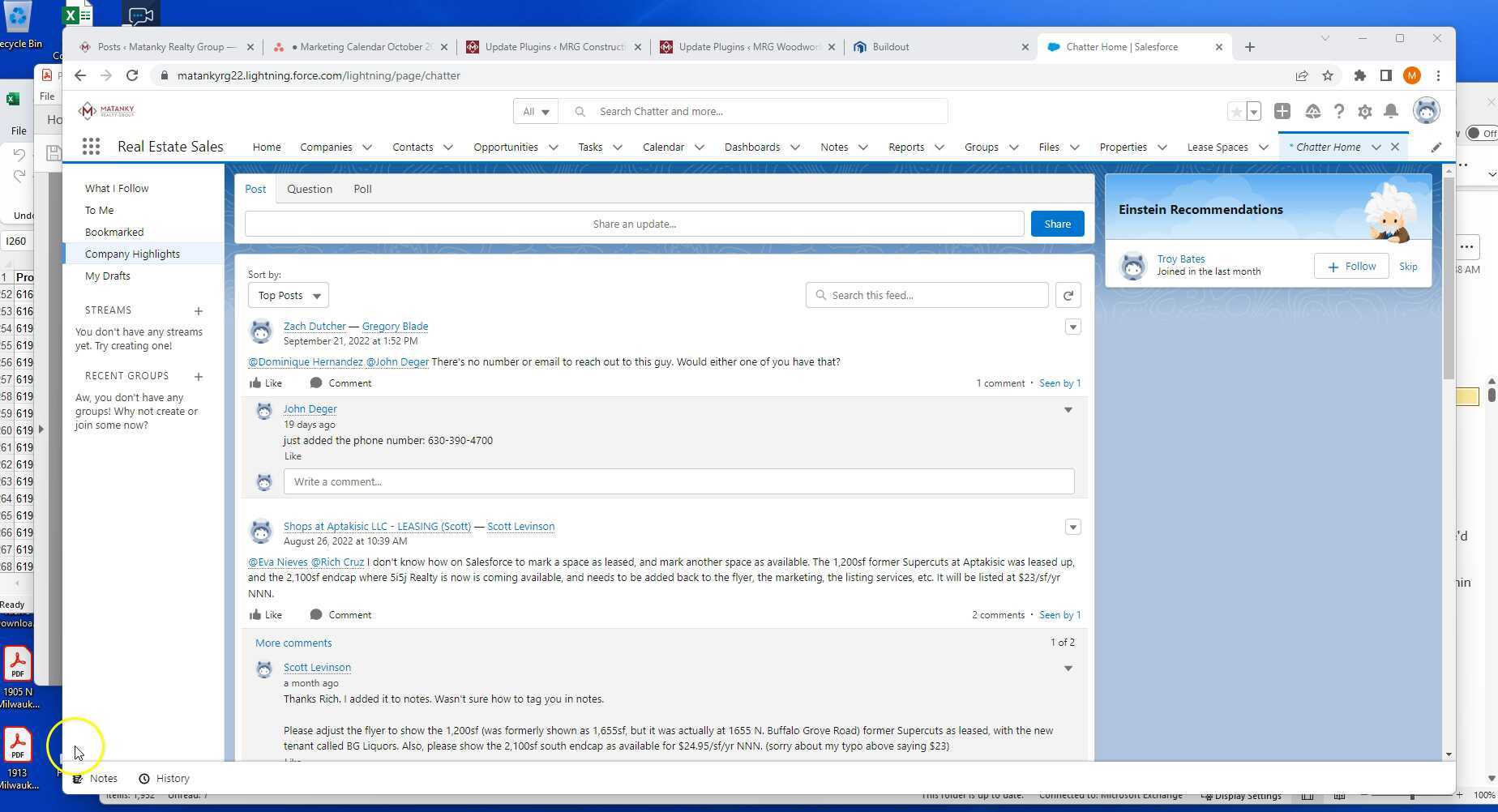
Task: Click the page edit pencil icon
Action: pyautogui.click(x=1436, y=147)
